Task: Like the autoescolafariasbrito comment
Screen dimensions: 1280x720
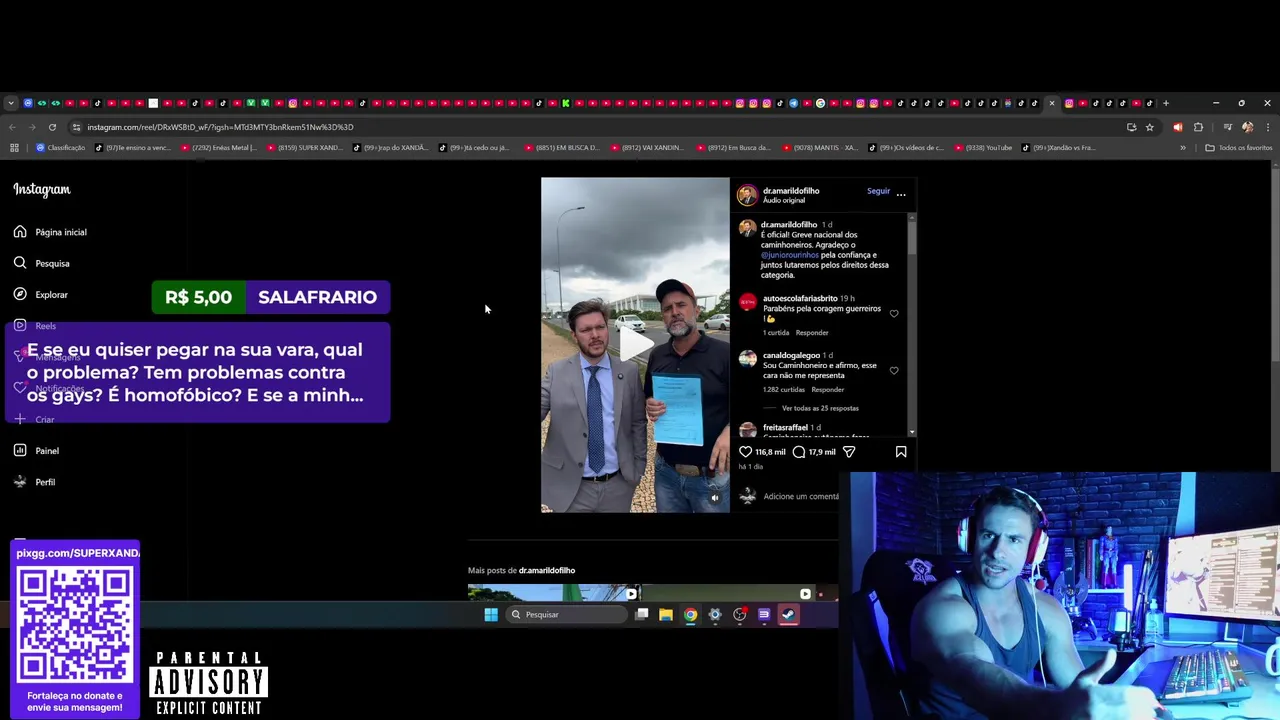Action: point(894,314)
